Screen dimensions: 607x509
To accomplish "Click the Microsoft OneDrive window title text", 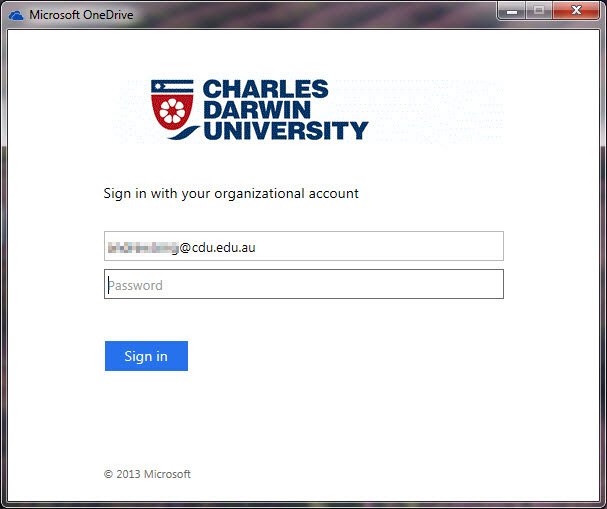I will click(x=81, y=15).
